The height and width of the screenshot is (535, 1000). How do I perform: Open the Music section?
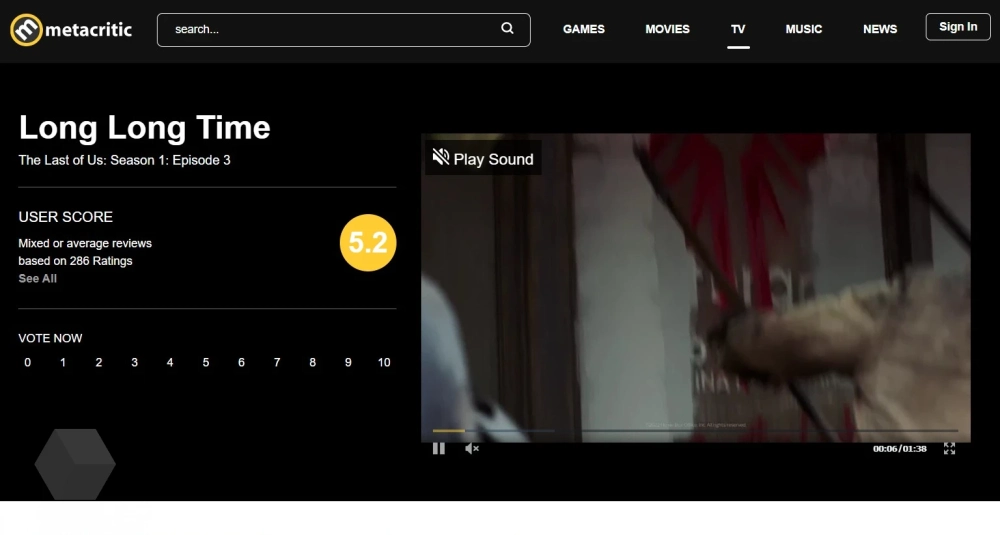(804, 29)
